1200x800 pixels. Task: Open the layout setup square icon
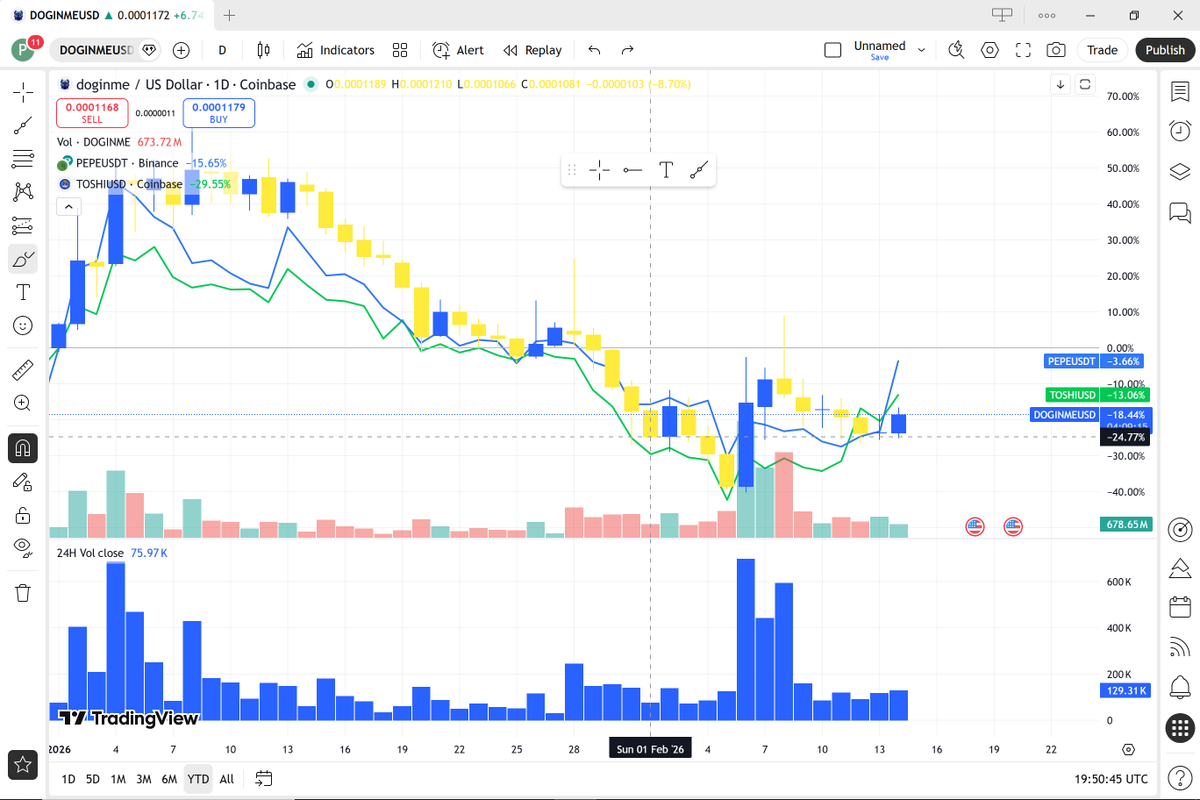pos(832,50)
